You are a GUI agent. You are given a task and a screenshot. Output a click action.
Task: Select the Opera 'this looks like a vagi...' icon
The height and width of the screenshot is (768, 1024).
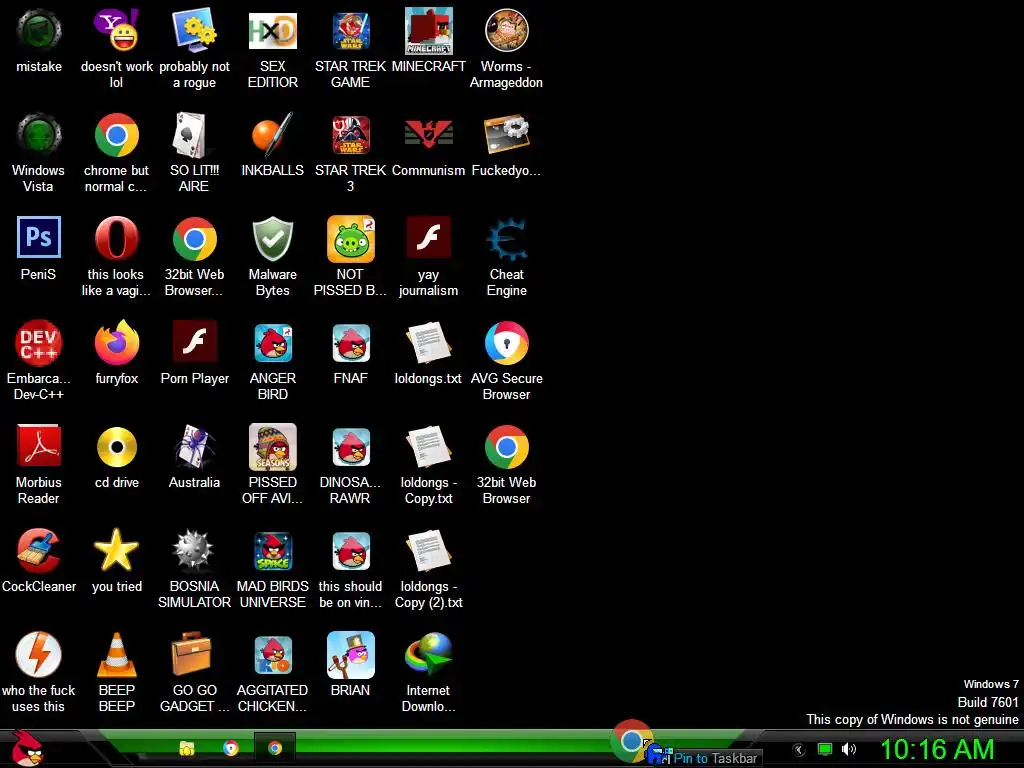click(116, 238)
